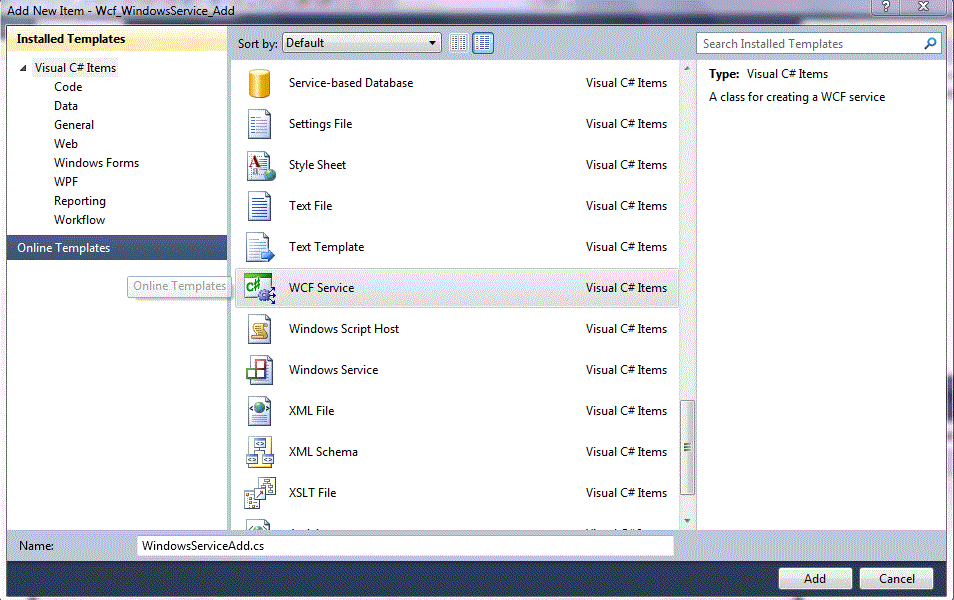Select the XML Schema template icon
Image resolution: width=954 pixels, height=600 pixels.
[x=259, y=451]
